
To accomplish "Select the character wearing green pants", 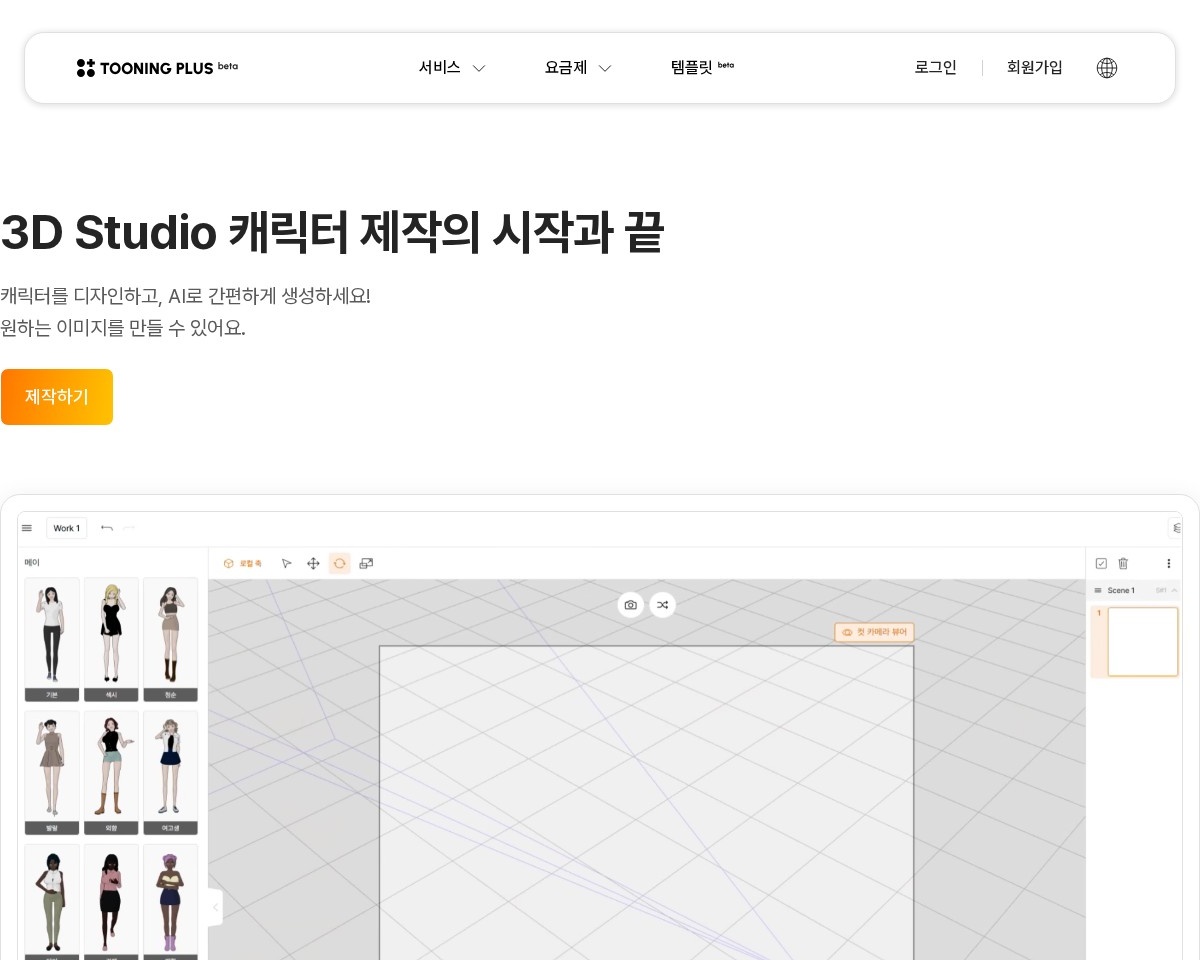I will click(52, 902).
